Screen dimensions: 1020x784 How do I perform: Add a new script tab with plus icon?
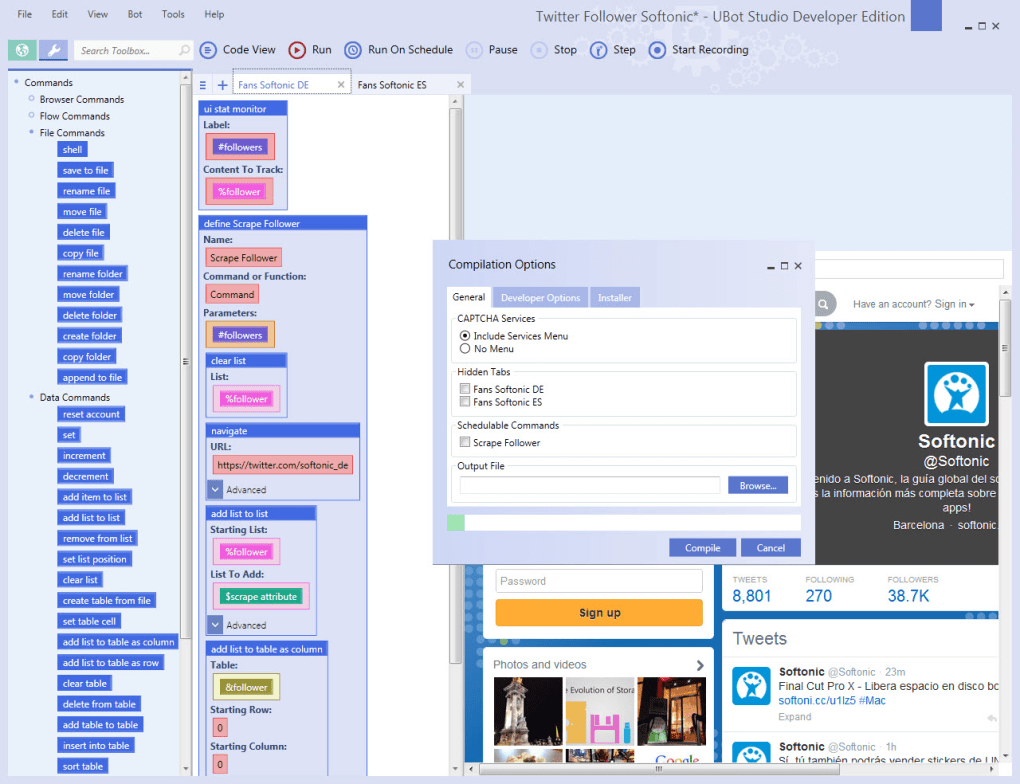point(222,85)
